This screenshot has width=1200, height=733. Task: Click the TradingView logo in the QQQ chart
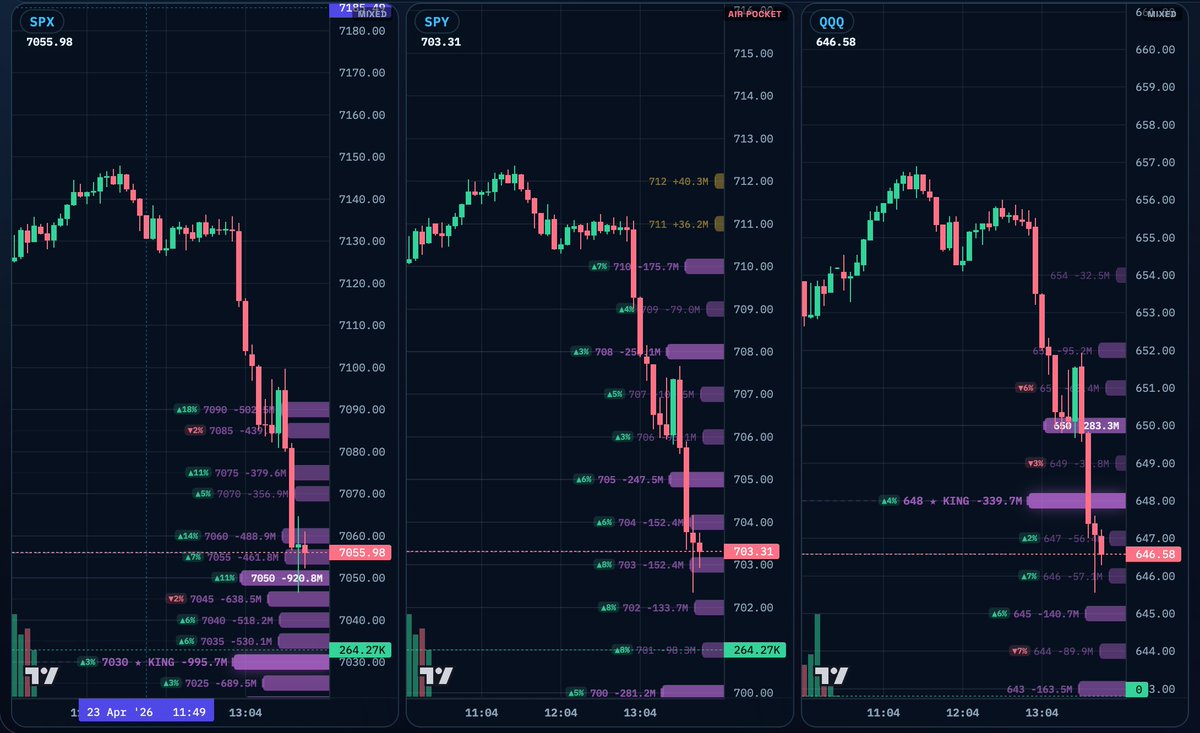(831, 675)
